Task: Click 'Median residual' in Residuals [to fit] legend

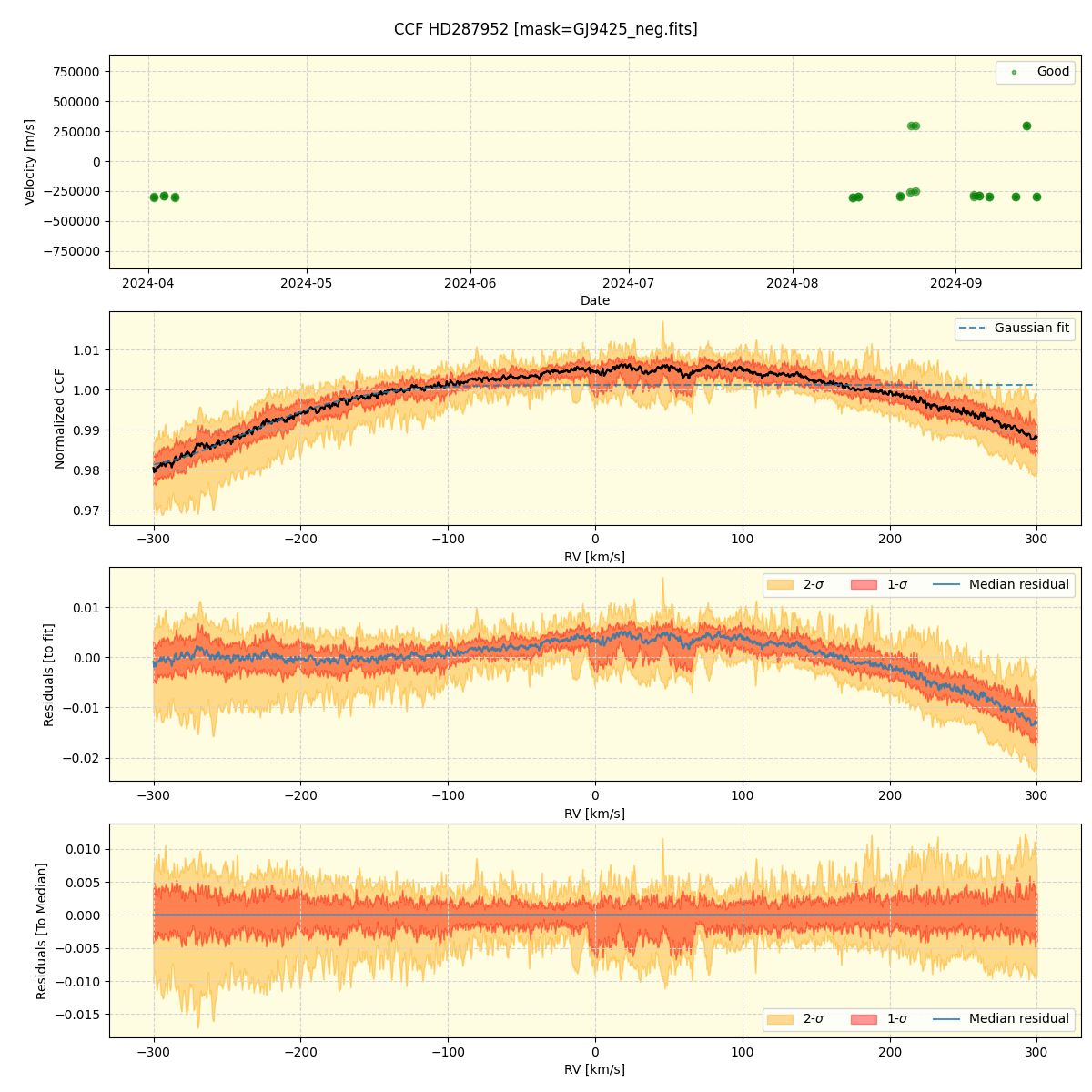Action: [1019, 584]
